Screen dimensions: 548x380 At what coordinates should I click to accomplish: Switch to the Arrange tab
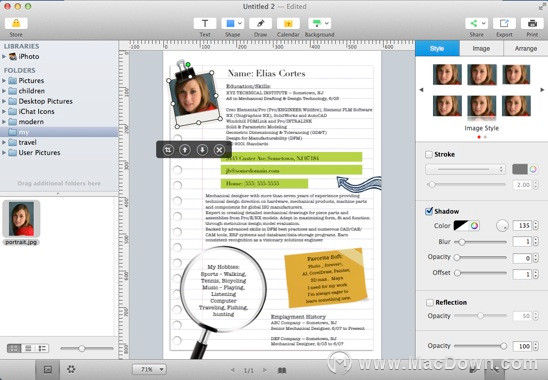[x=526, y=48]
